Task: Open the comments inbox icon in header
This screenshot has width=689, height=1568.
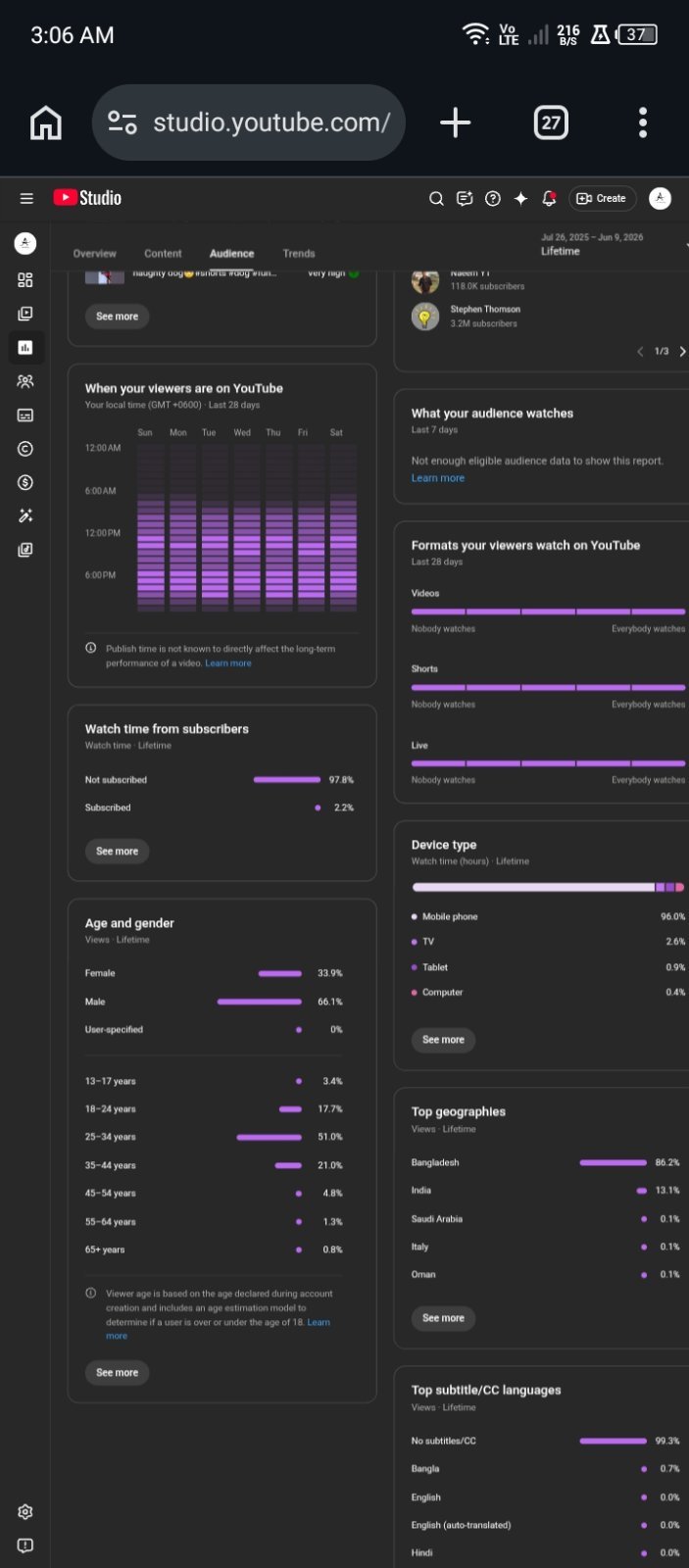Action: pos(465,198)
